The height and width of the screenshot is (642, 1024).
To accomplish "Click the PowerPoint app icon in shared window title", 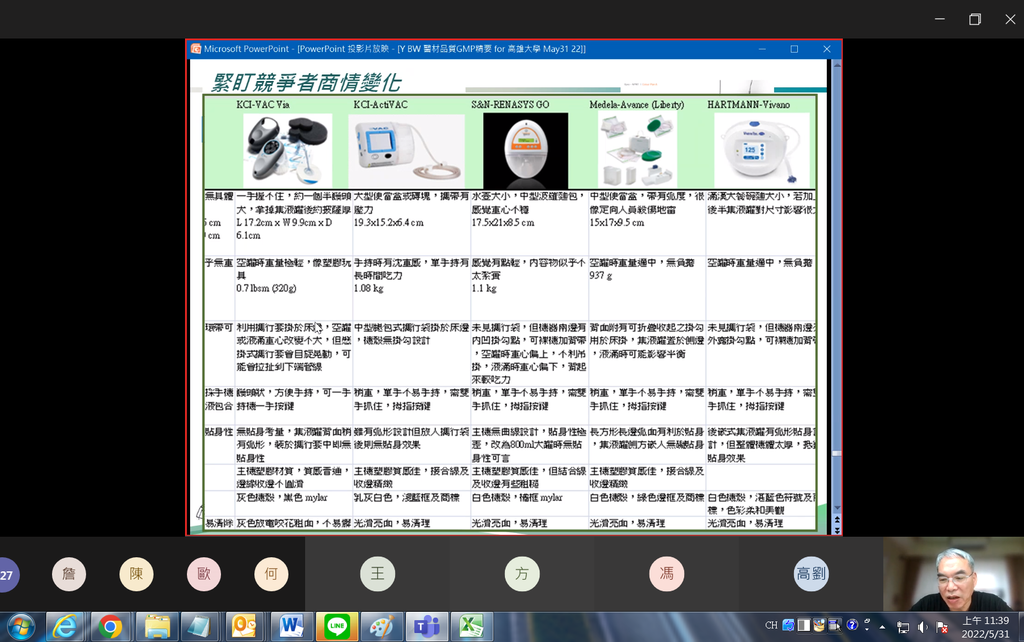I will click(x=195, y=49).
